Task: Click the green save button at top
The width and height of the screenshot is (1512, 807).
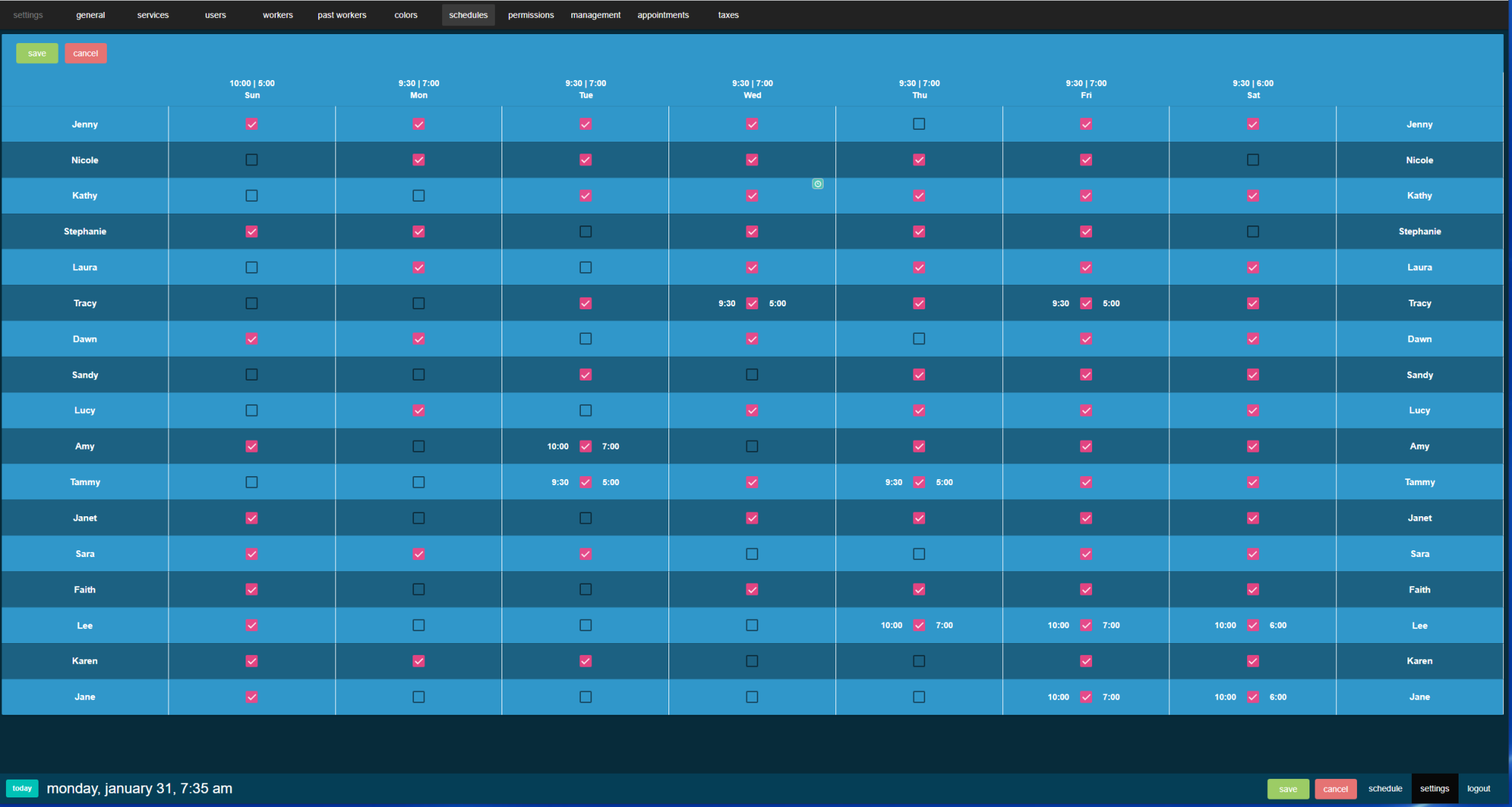Action: (x=37, y=53)
